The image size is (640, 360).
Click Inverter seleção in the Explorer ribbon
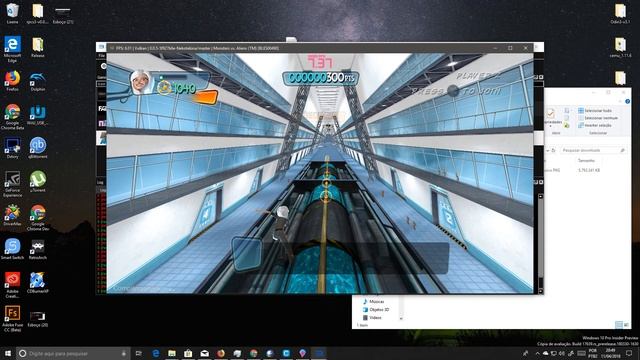coord(594,125)
